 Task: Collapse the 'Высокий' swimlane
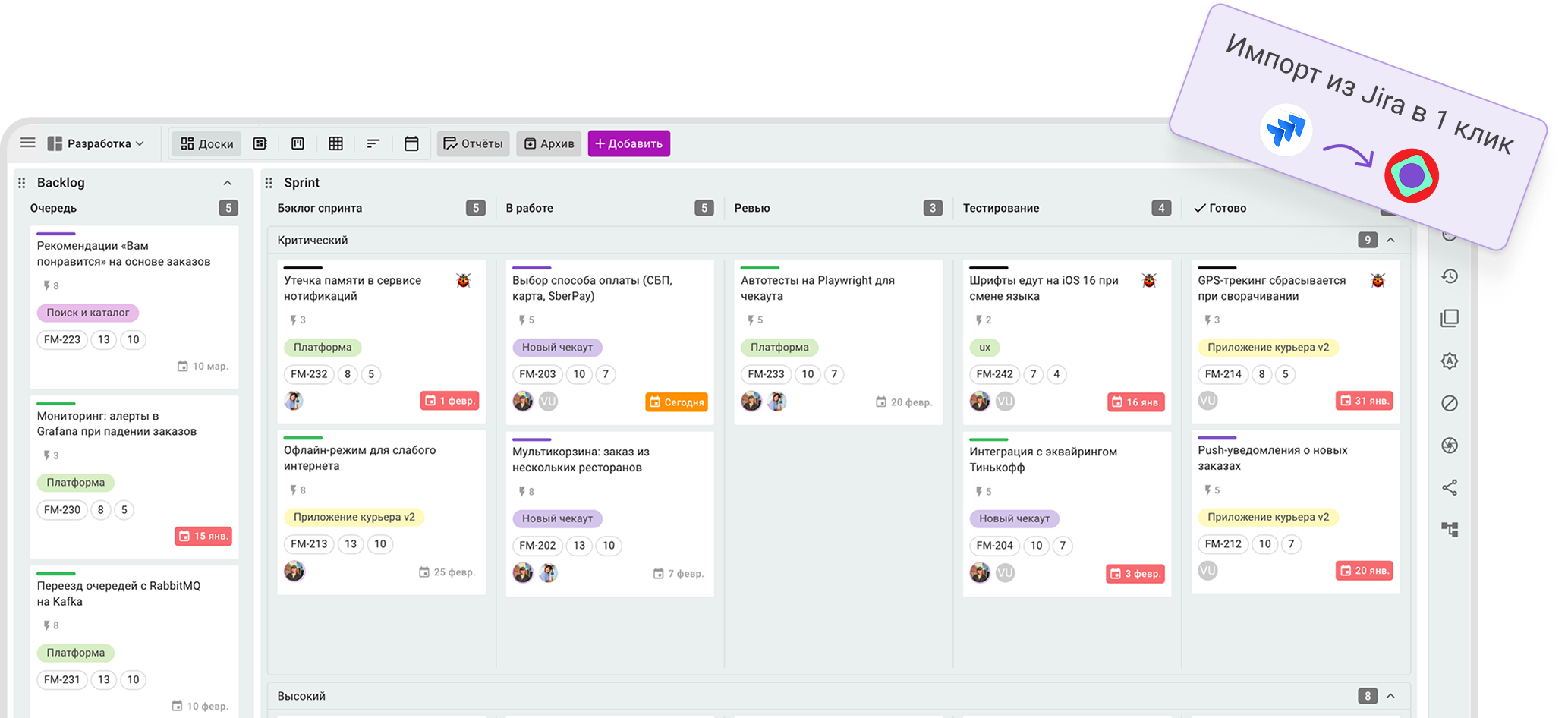(x=1391, y=696)
